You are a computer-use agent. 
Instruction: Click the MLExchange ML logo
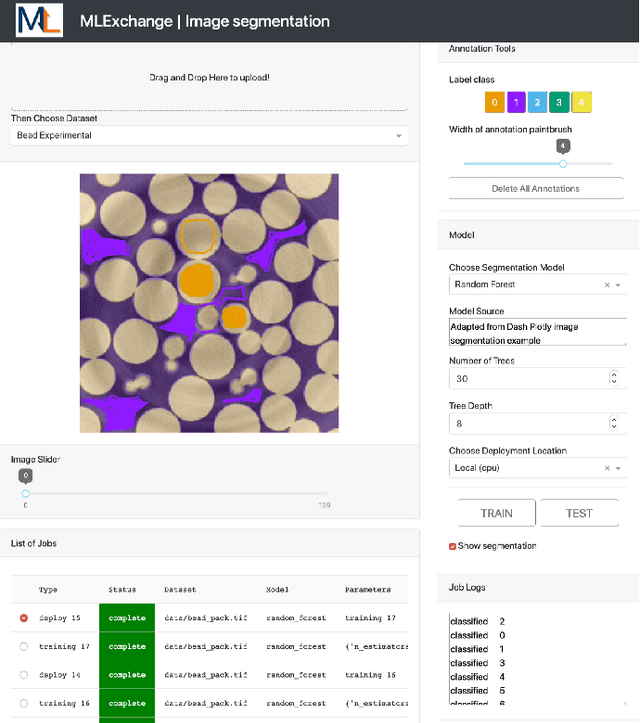(x=39, y=21)
